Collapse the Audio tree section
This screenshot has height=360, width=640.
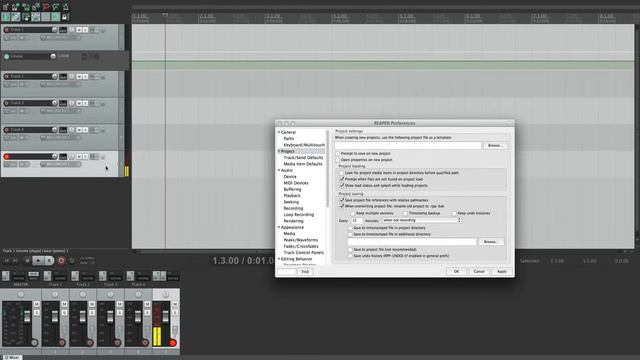click(279, 170)
